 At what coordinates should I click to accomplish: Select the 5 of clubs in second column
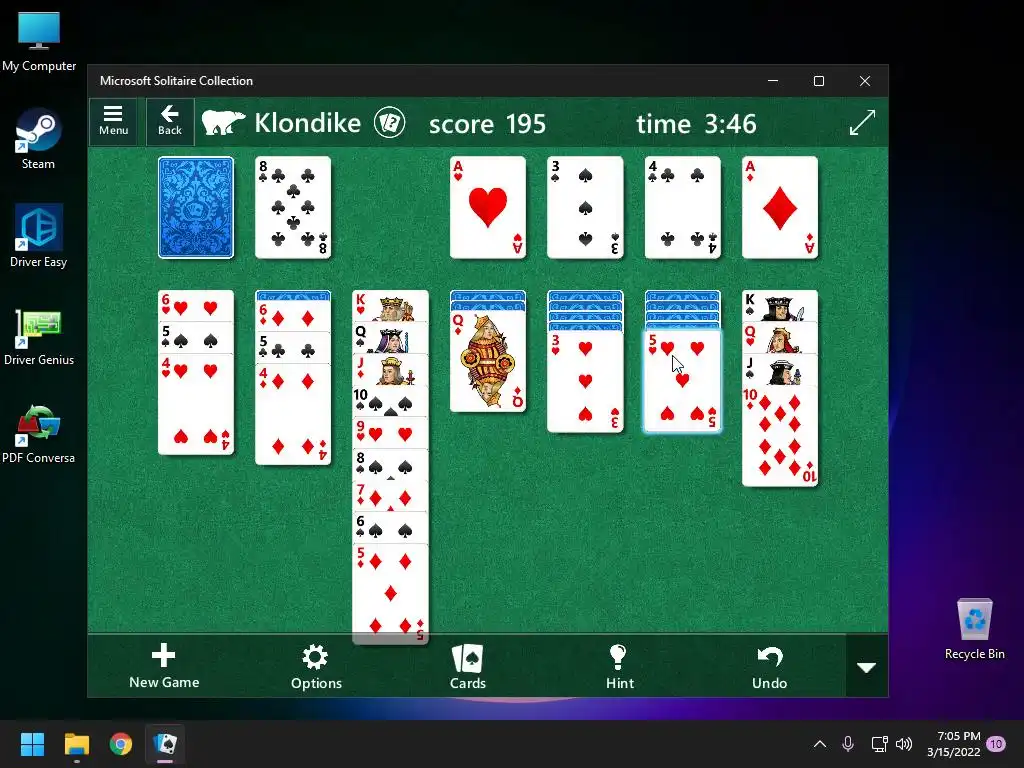coord(293,349)
